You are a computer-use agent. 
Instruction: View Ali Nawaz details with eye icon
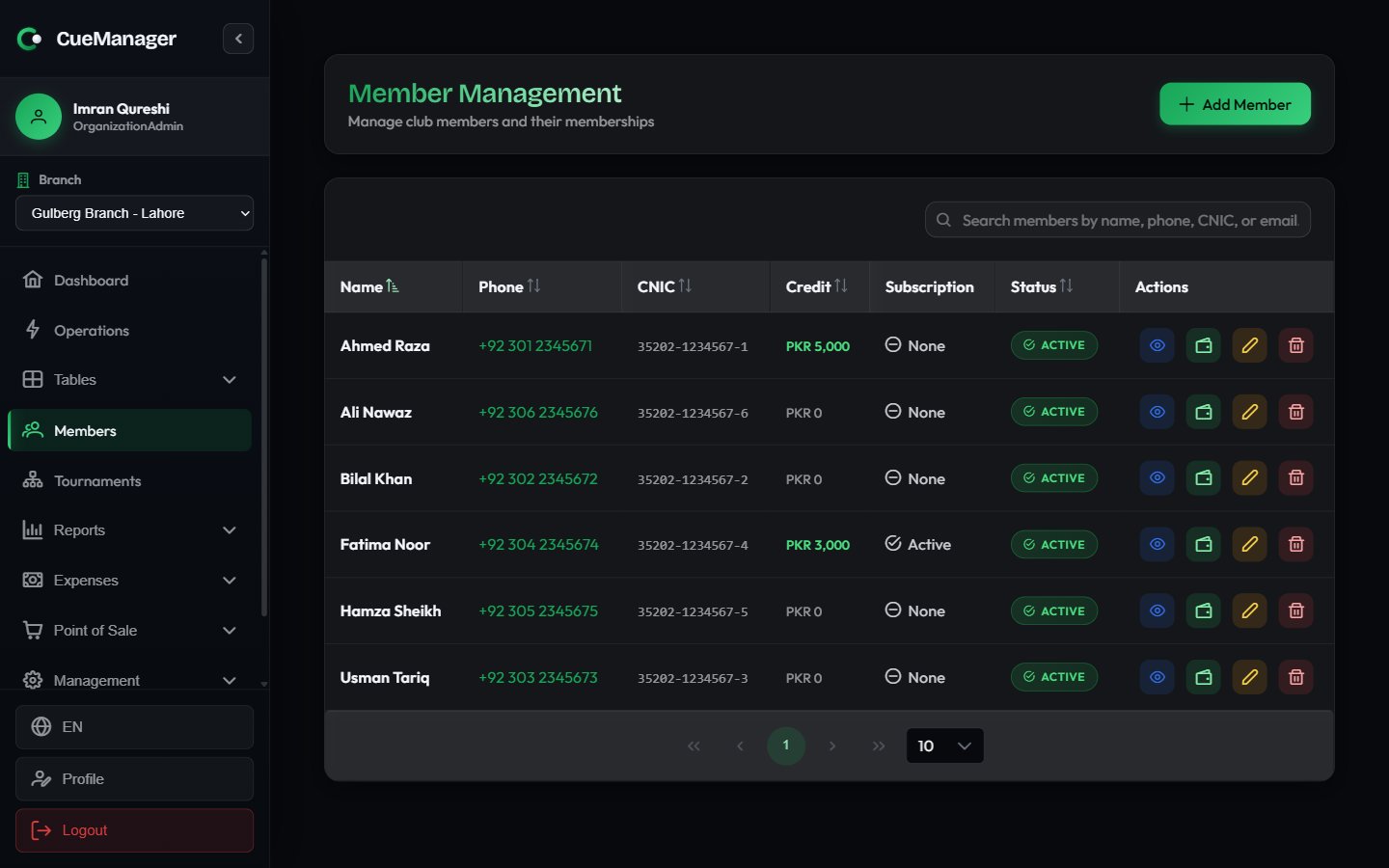pos(1157,412)
